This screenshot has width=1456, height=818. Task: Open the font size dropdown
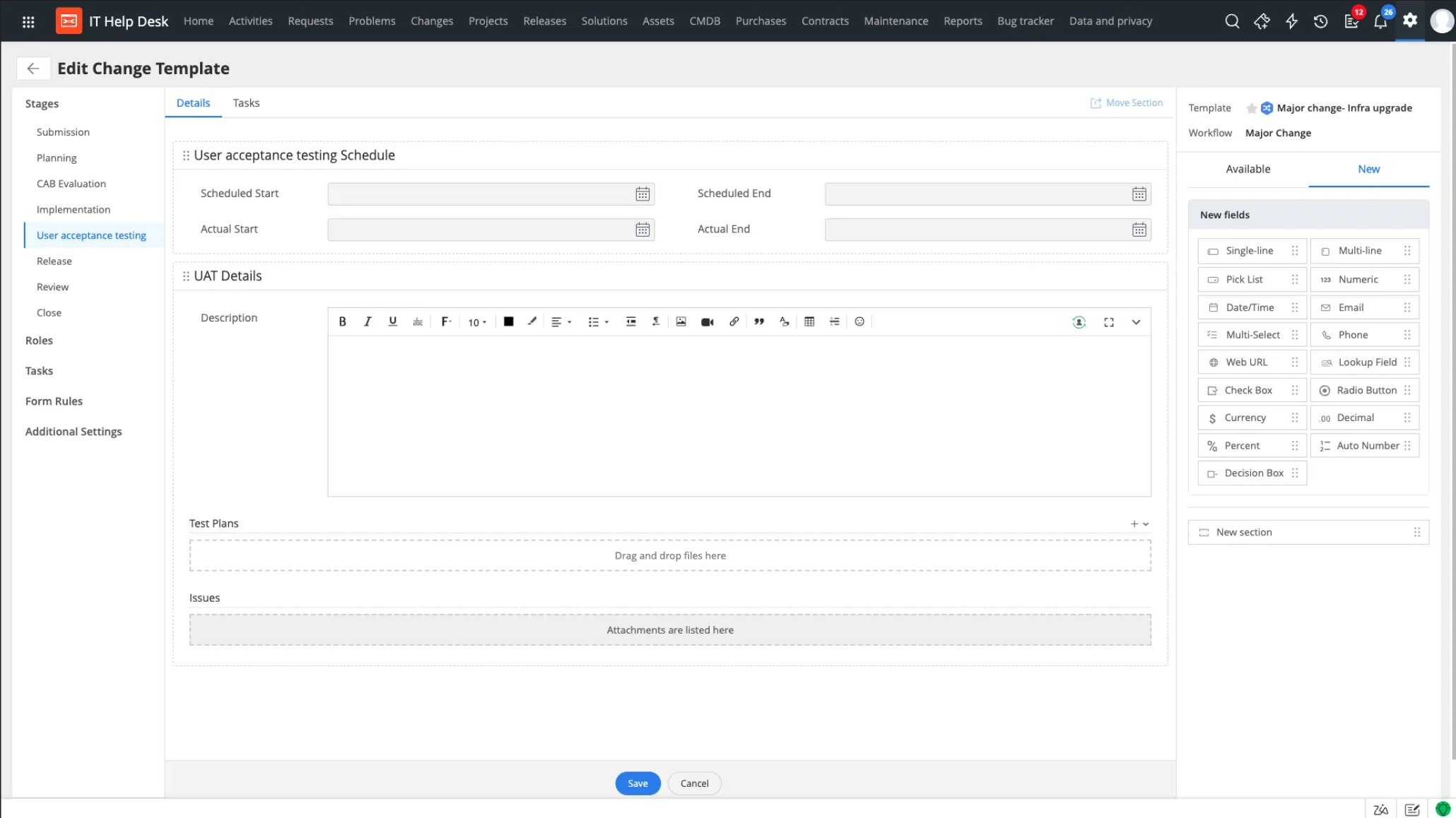click(x=477, y=322)
